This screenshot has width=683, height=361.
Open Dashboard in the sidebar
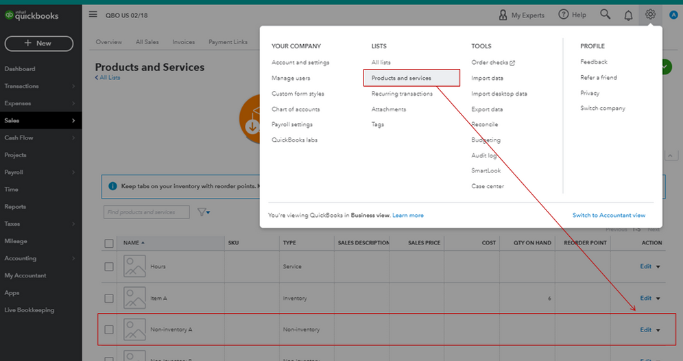click(x=20, y=69)
